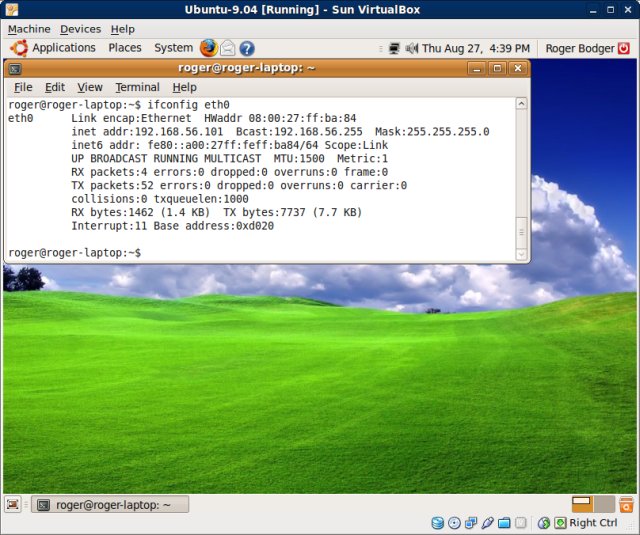Launch the Evolution mail icon
The height and width of the screenshot is (535, 640).
pyautogui.click(x=228, y=49)
